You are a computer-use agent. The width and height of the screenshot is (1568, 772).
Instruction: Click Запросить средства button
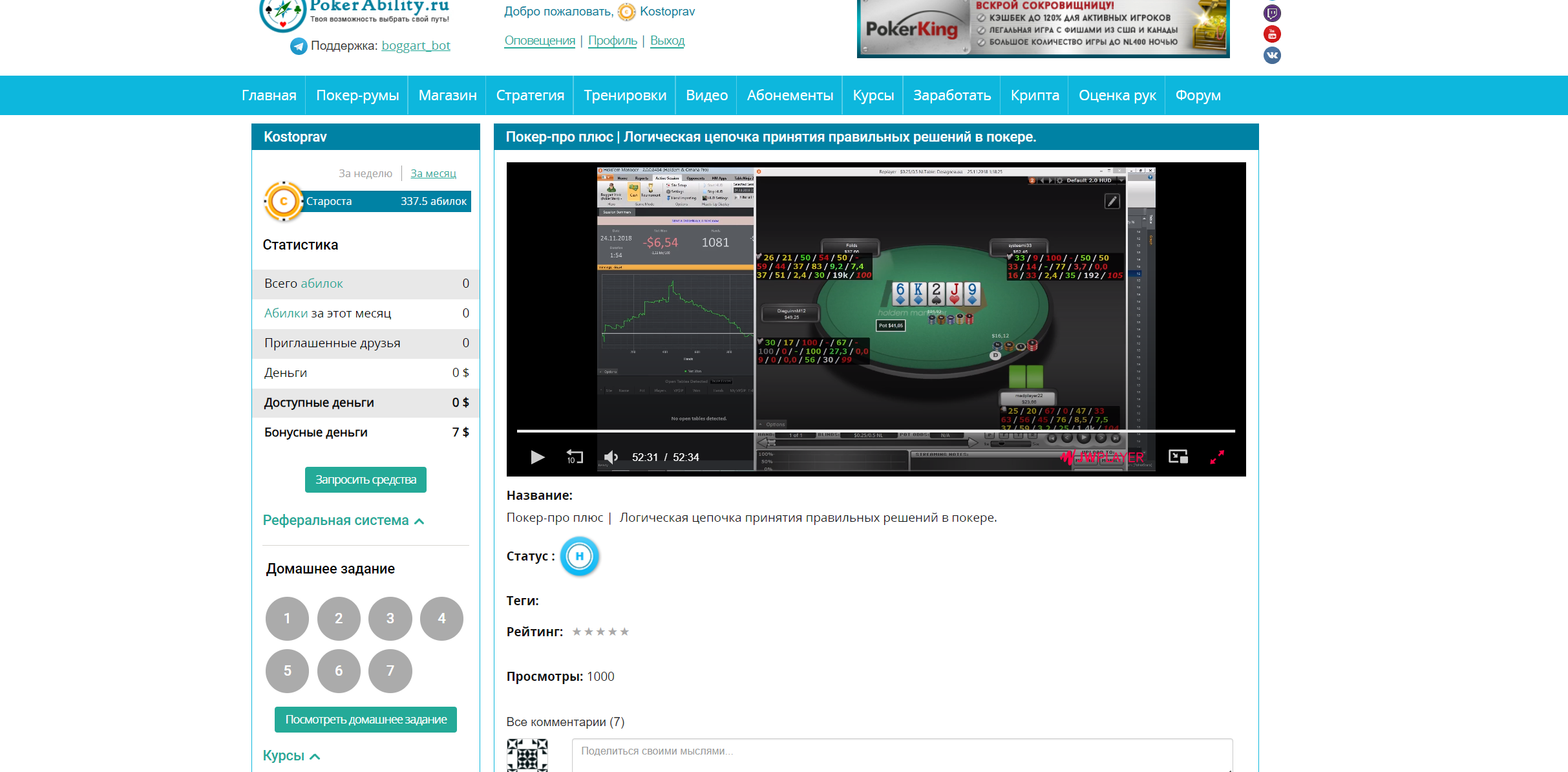[366, 480]
